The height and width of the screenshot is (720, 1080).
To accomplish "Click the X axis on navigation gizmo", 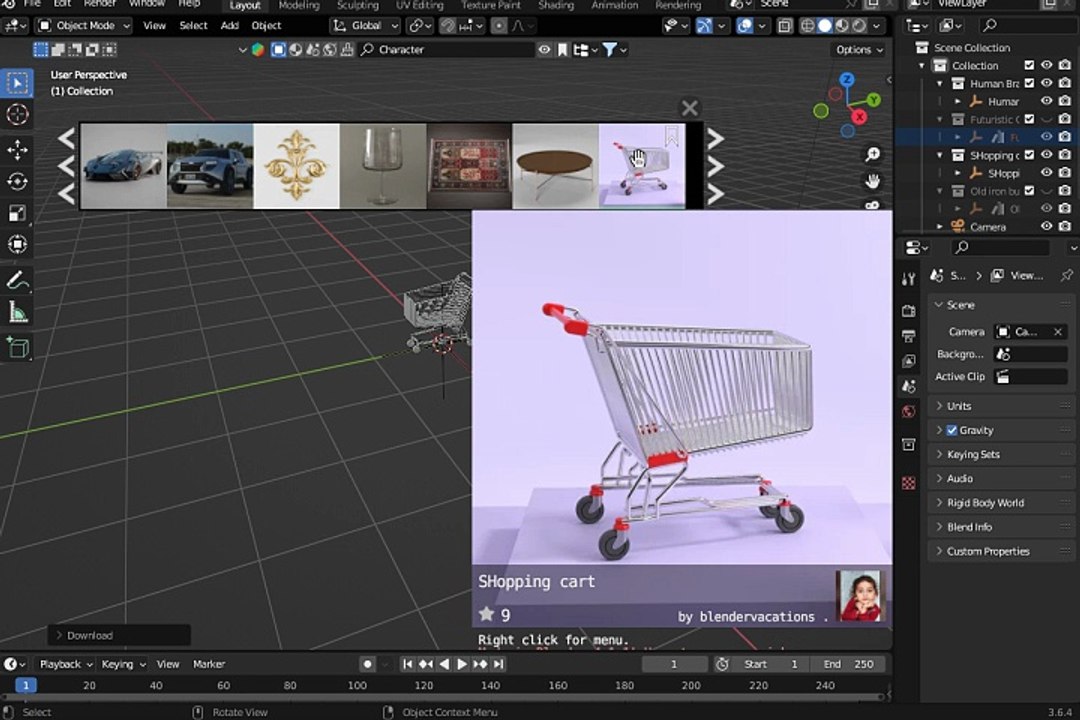I will 860,116.
